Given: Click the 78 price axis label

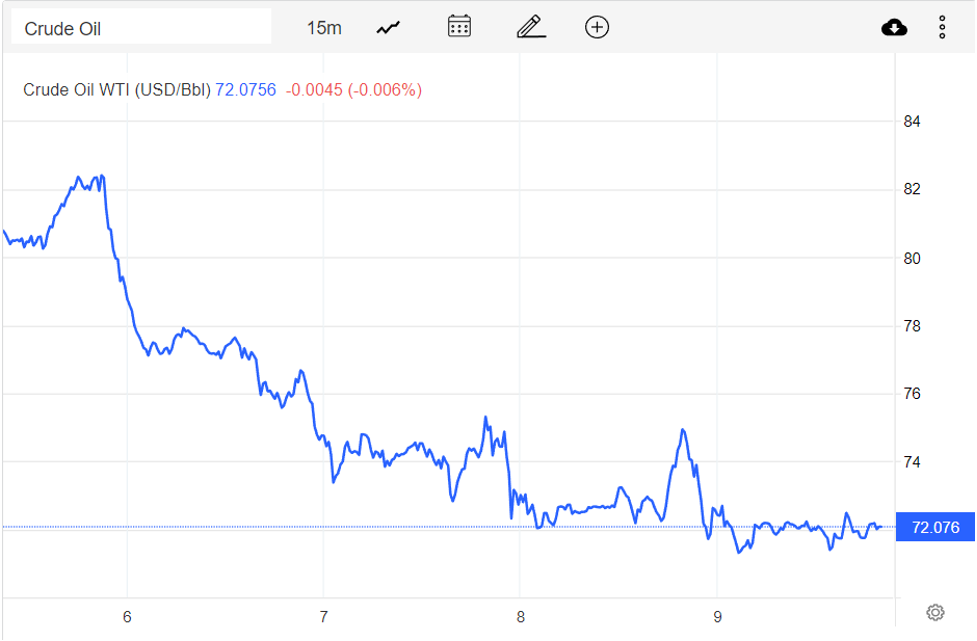Looking at the screenshot, I should (911, 326).
